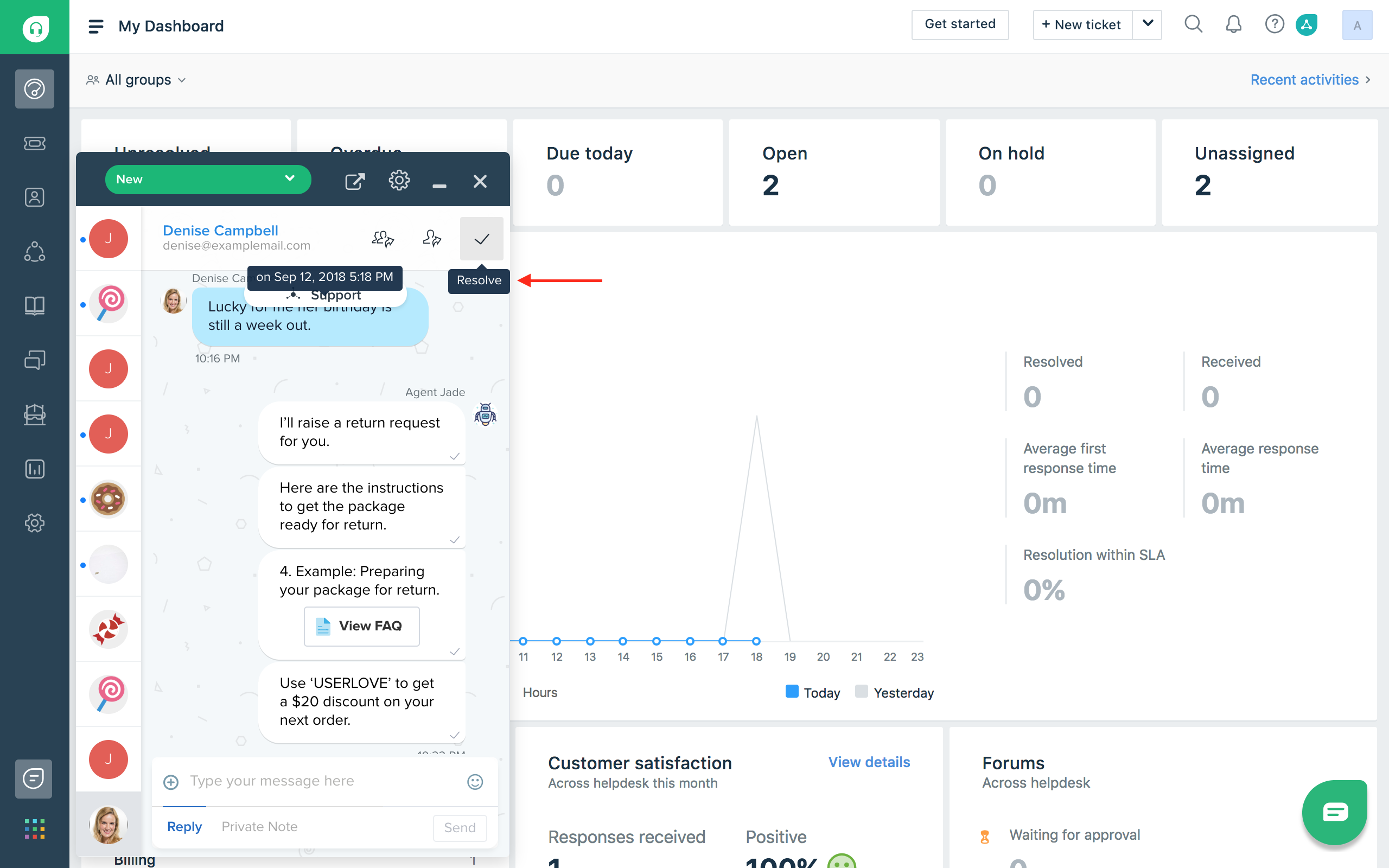Viewport: 1389px width, 868px height.
Task: Open the chat widget settings gear
Action: click(399, 181)
